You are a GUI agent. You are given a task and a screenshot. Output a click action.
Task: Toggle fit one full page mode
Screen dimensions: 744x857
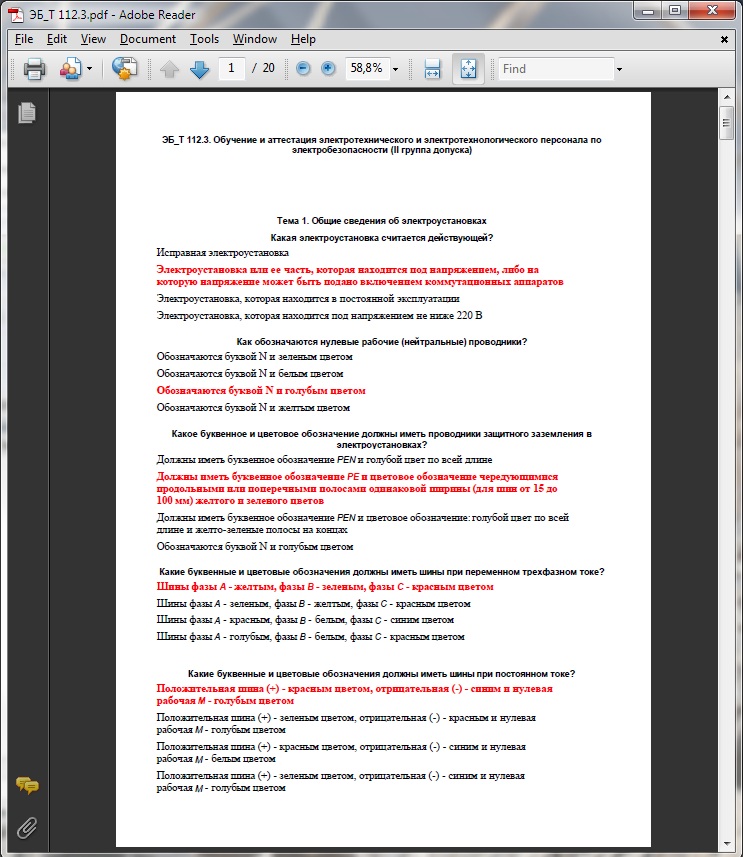click(468, 69)
